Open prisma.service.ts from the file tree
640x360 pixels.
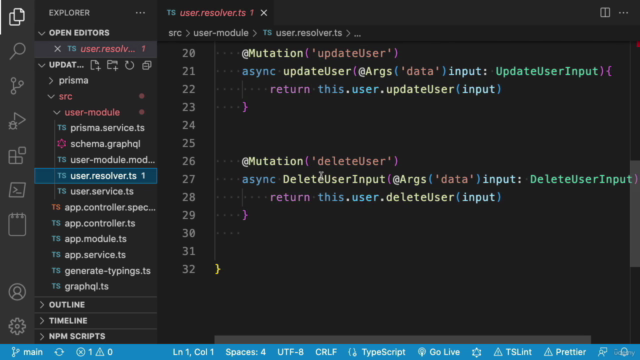pos(107,128)
